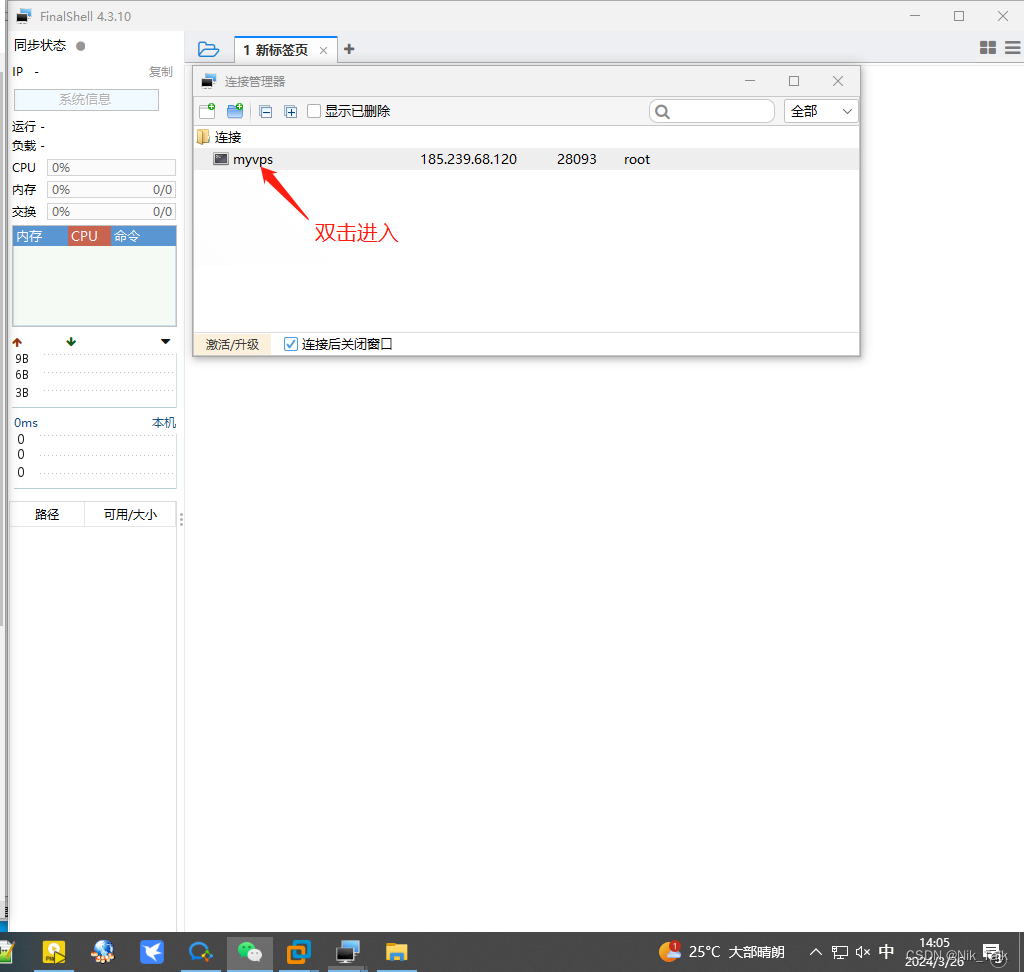Click the CPU usage percentage bar
Viewport: 1024px width, 972px height.
coord(110,167)
